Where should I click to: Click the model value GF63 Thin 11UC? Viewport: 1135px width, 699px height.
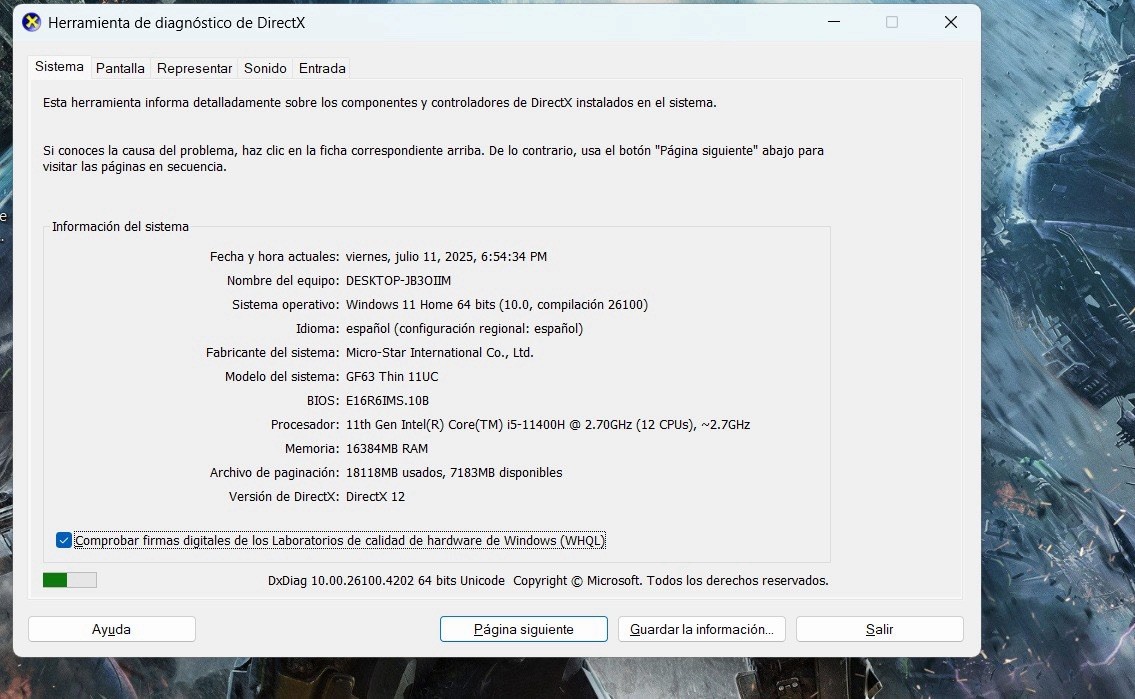point(392,376)
